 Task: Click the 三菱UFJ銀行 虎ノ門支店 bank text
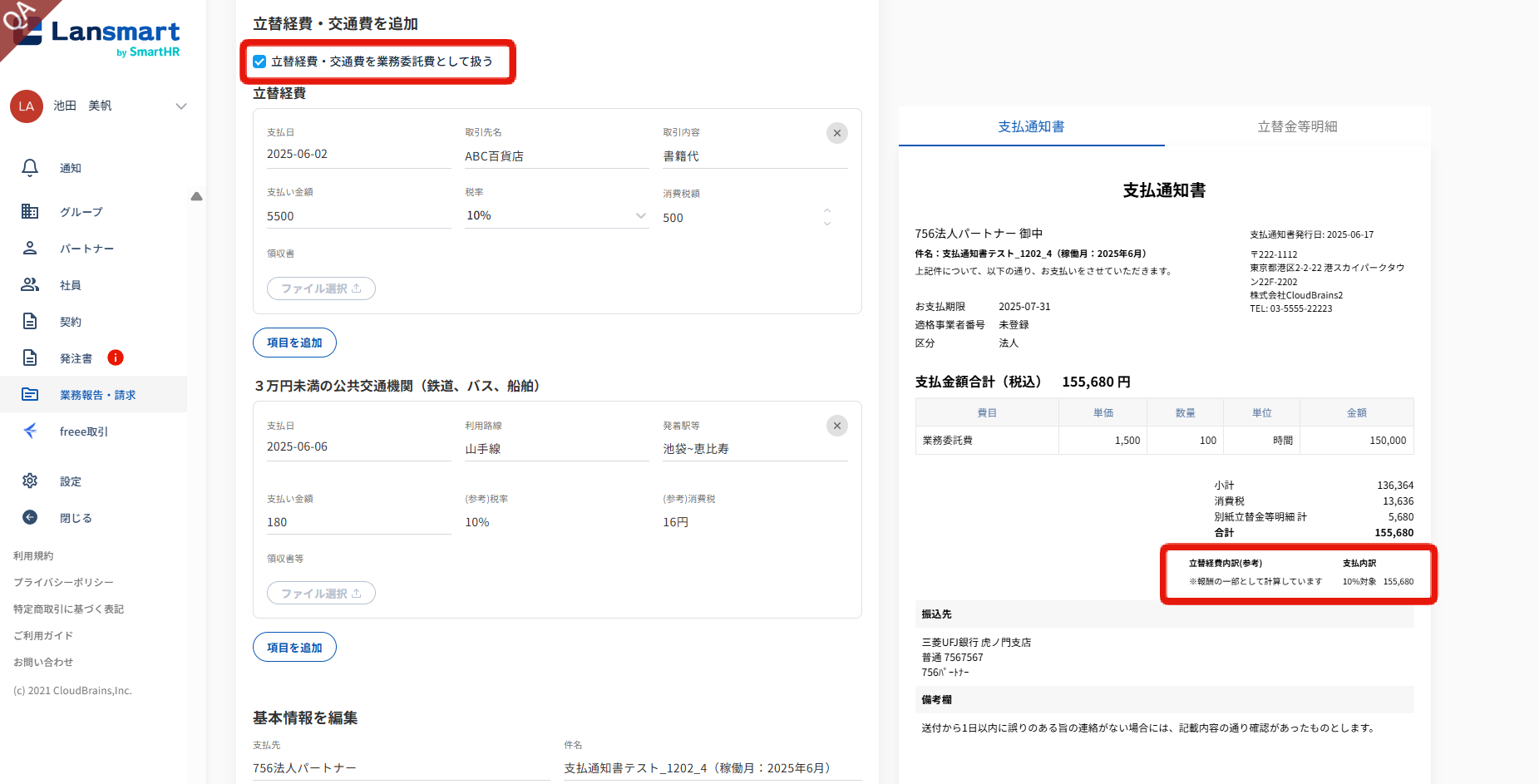976,643
